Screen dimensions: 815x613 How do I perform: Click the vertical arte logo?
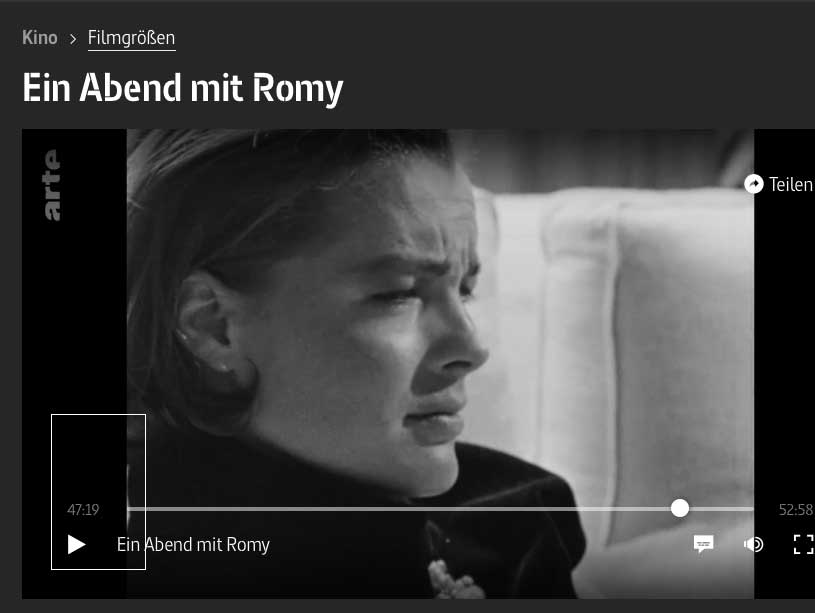click(52, 185)
